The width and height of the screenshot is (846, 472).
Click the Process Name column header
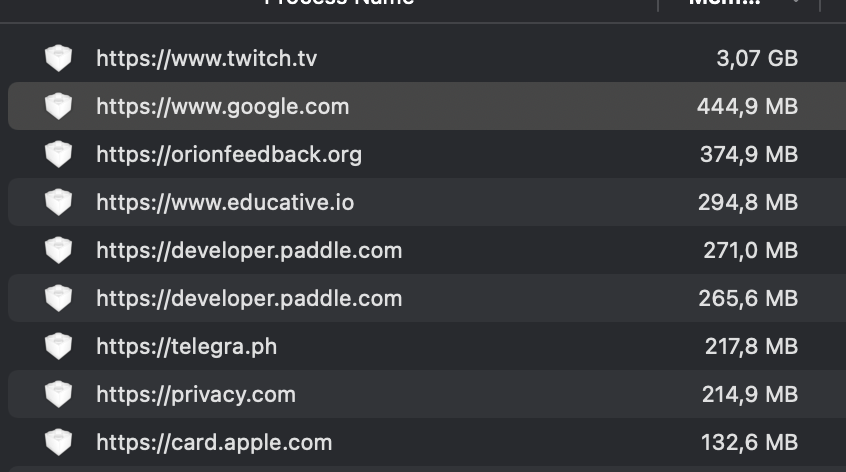pos(339,4)
